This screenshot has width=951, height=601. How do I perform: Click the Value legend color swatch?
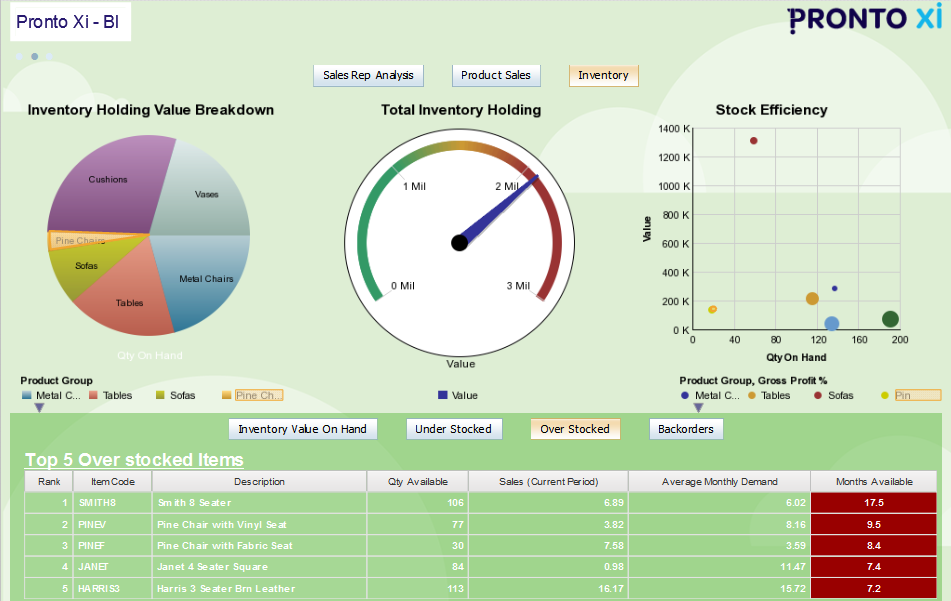click(x=442, y=395)
